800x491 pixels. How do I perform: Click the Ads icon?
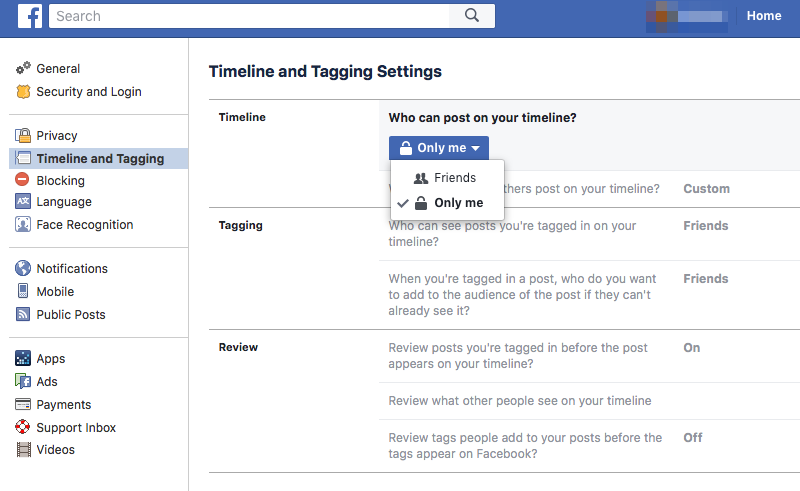23,381
